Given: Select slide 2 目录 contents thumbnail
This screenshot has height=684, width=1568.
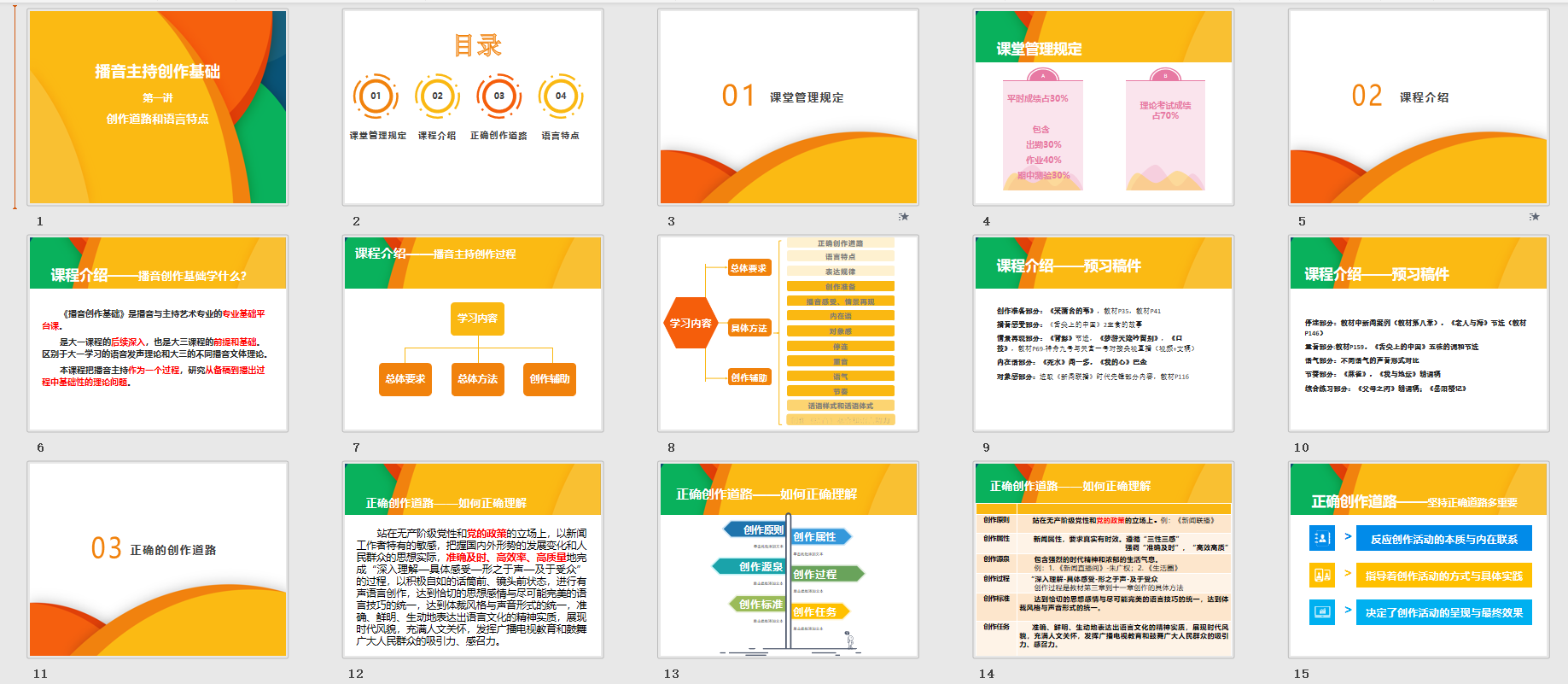Looking at the screenshot, I should point(473,108).
